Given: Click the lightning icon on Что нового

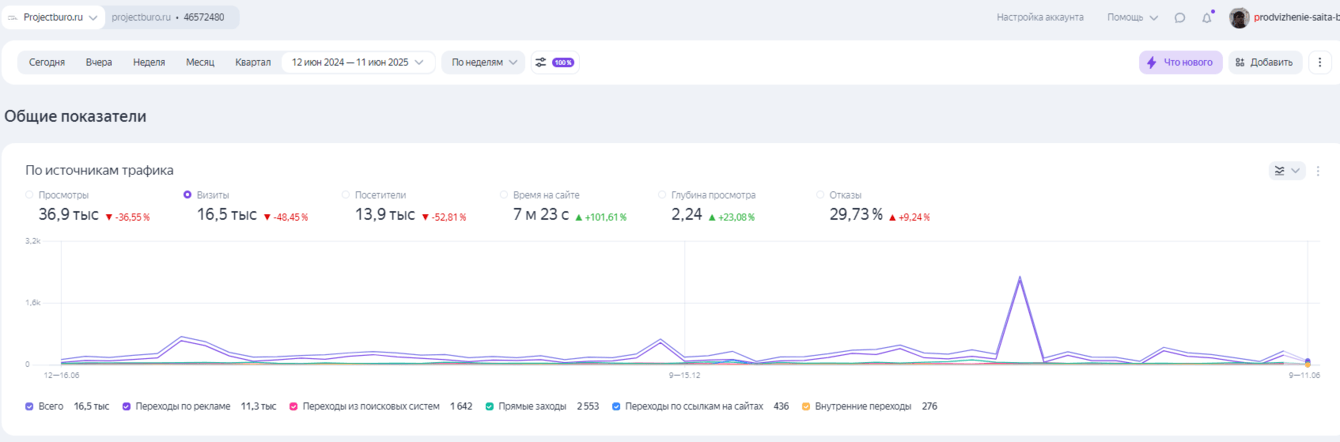Looking at the screenshot, I should (x=1151, y=62).
